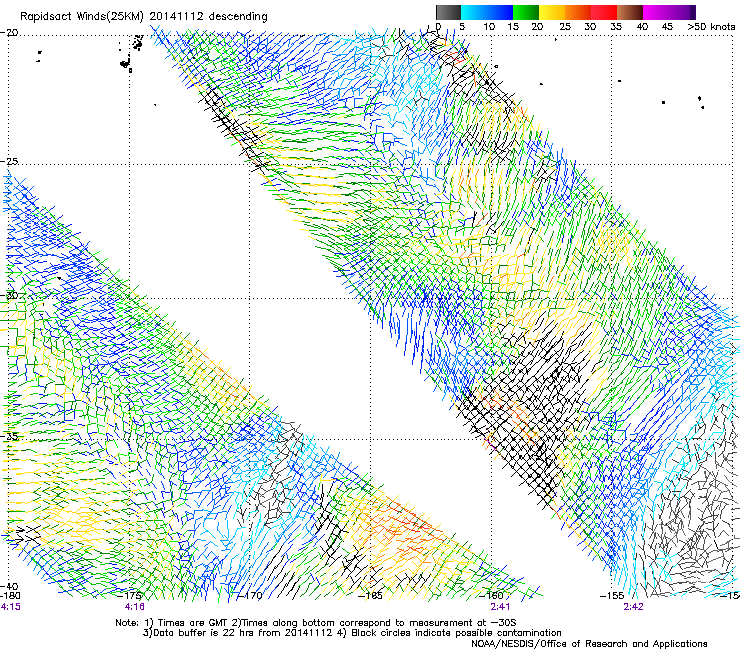Click the latitude label '-25'
Image resolution: width=740 pixels, height=650 pixels.
[9, 161]
